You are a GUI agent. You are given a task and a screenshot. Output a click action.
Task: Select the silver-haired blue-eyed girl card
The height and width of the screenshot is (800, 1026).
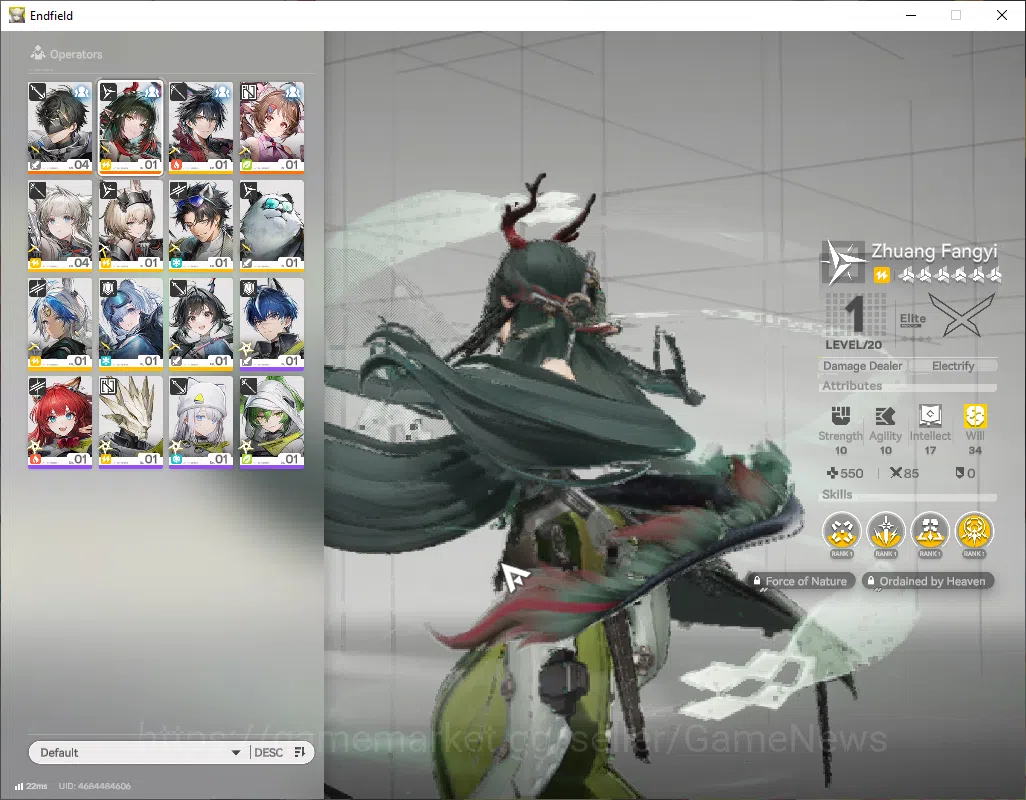[60, 225]
